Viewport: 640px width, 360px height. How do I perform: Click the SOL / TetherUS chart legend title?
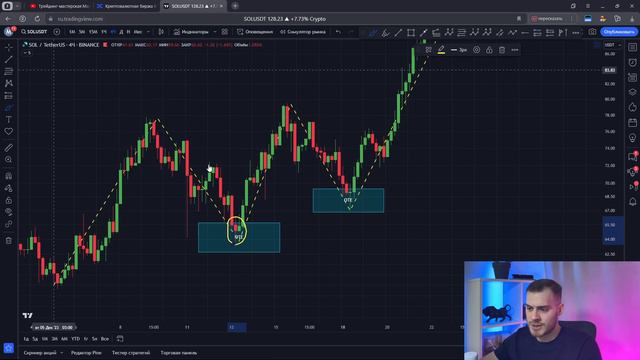[x=64, y=45]
